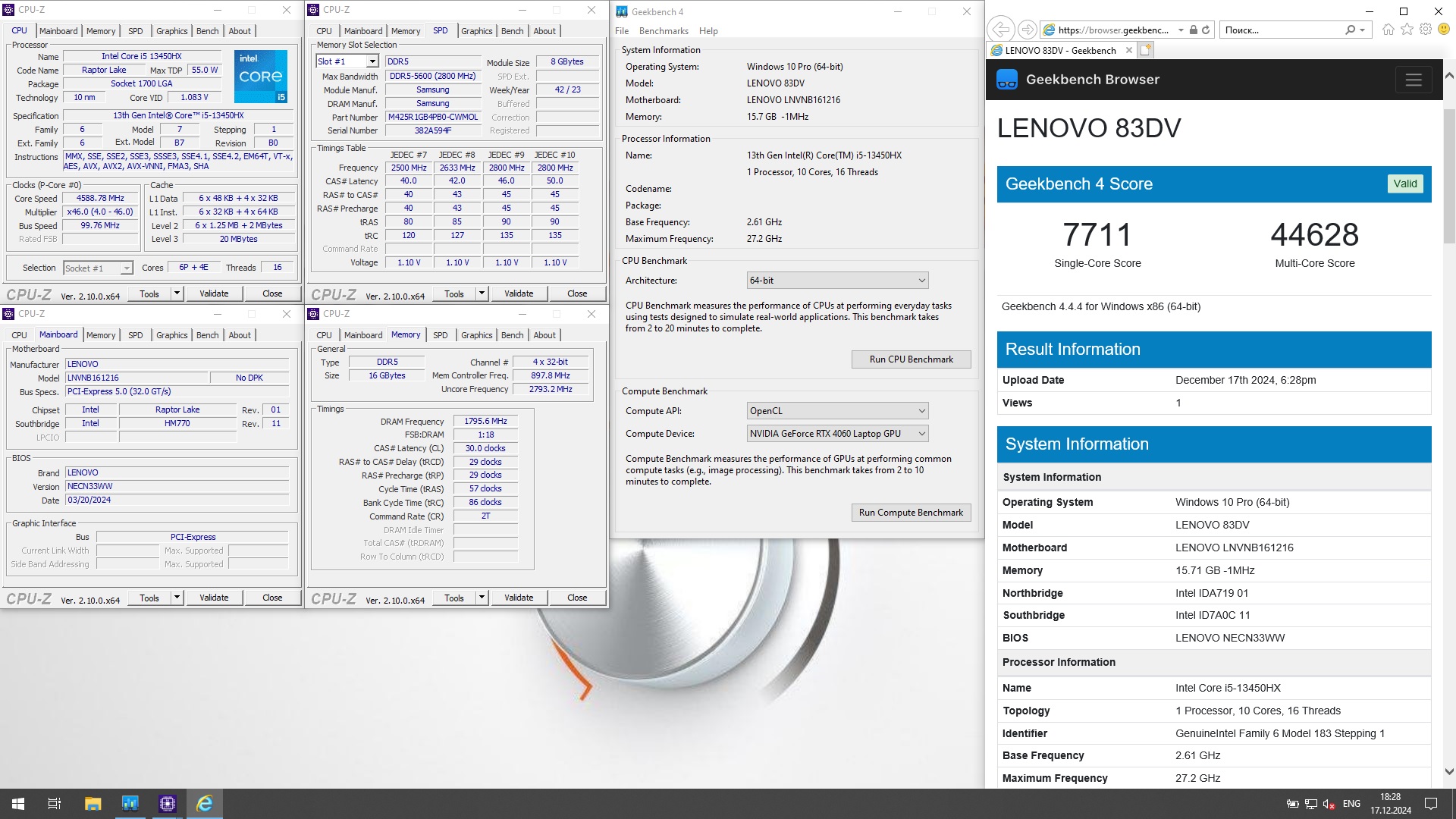Viewport: 1456px width, 819px height.
Task: Expand Tools arrow in SPD tab window
Action: (482, 293)
